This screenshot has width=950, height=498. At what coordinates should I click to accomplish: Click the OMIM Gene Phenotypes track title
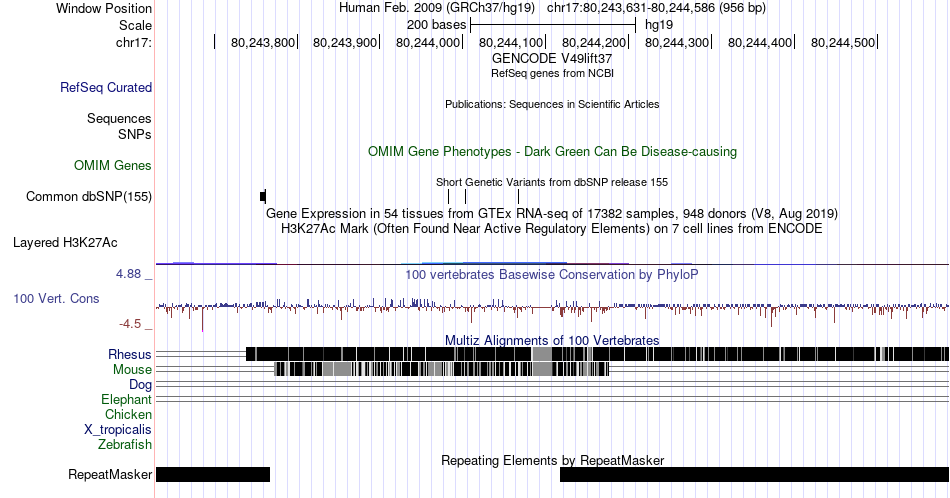pos(552,151)
